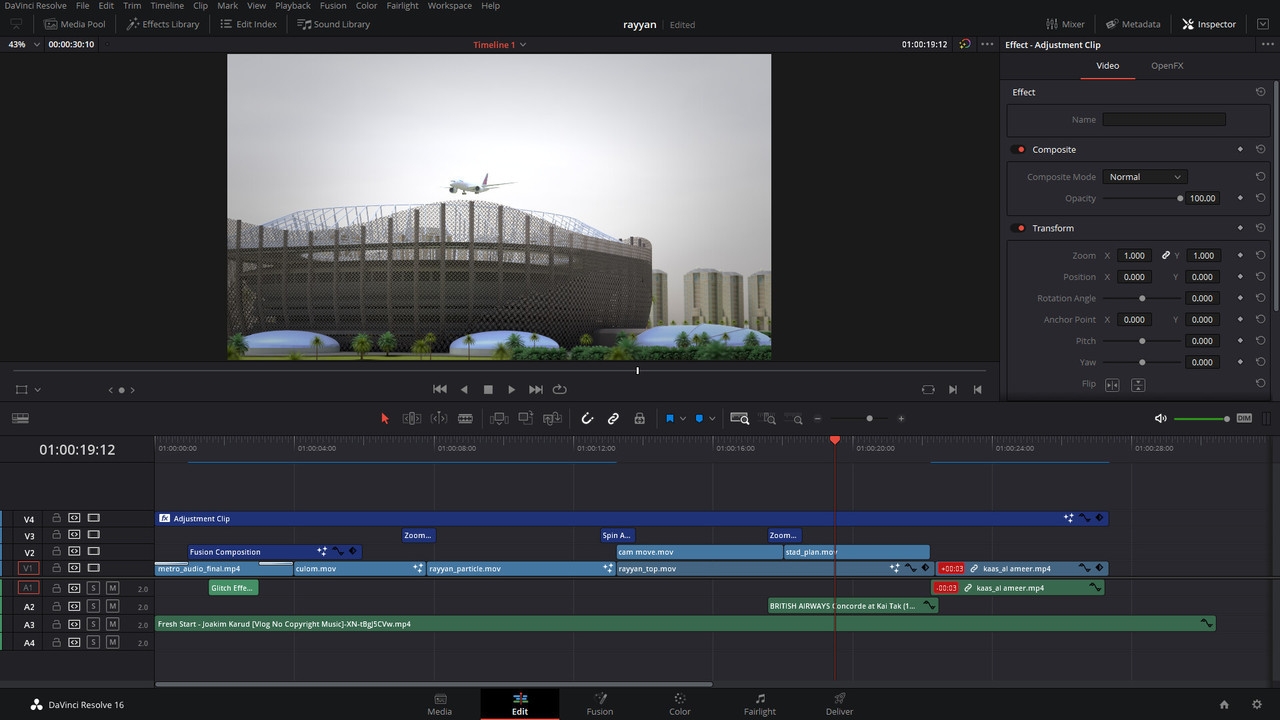Viewport: 1280px width, 720px height.
Task: Toggle the Composite section enable switch
Action: [x=1019, y=150]
